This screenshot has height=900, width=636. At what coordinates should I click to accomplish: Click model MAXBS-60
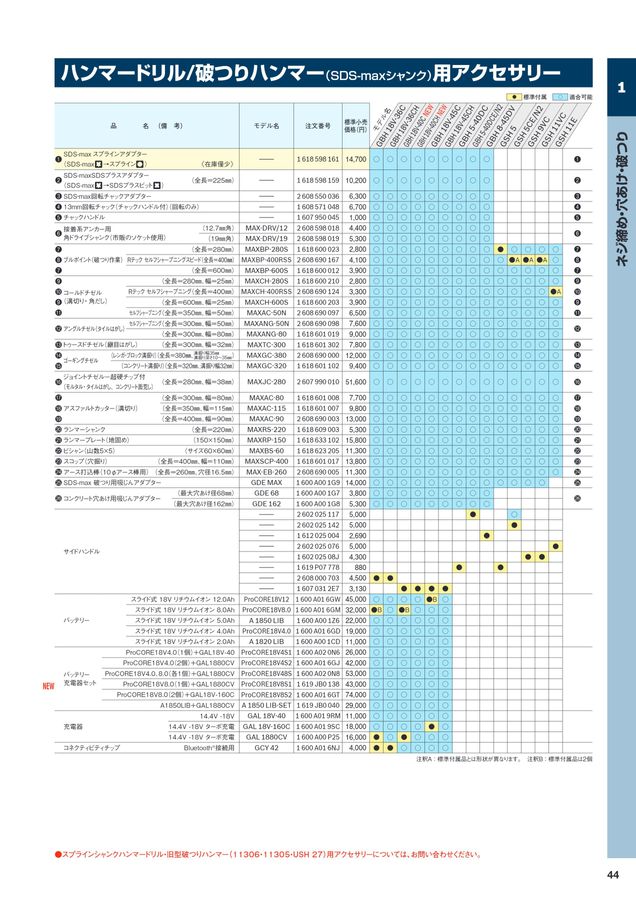coord(266,451)
